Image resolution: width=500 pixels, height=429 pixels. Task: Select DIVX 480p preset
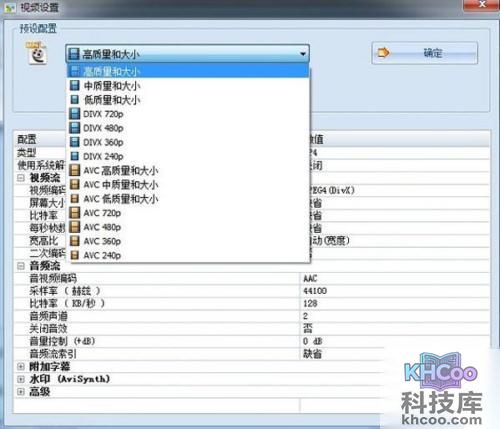[x=188, y=128]
